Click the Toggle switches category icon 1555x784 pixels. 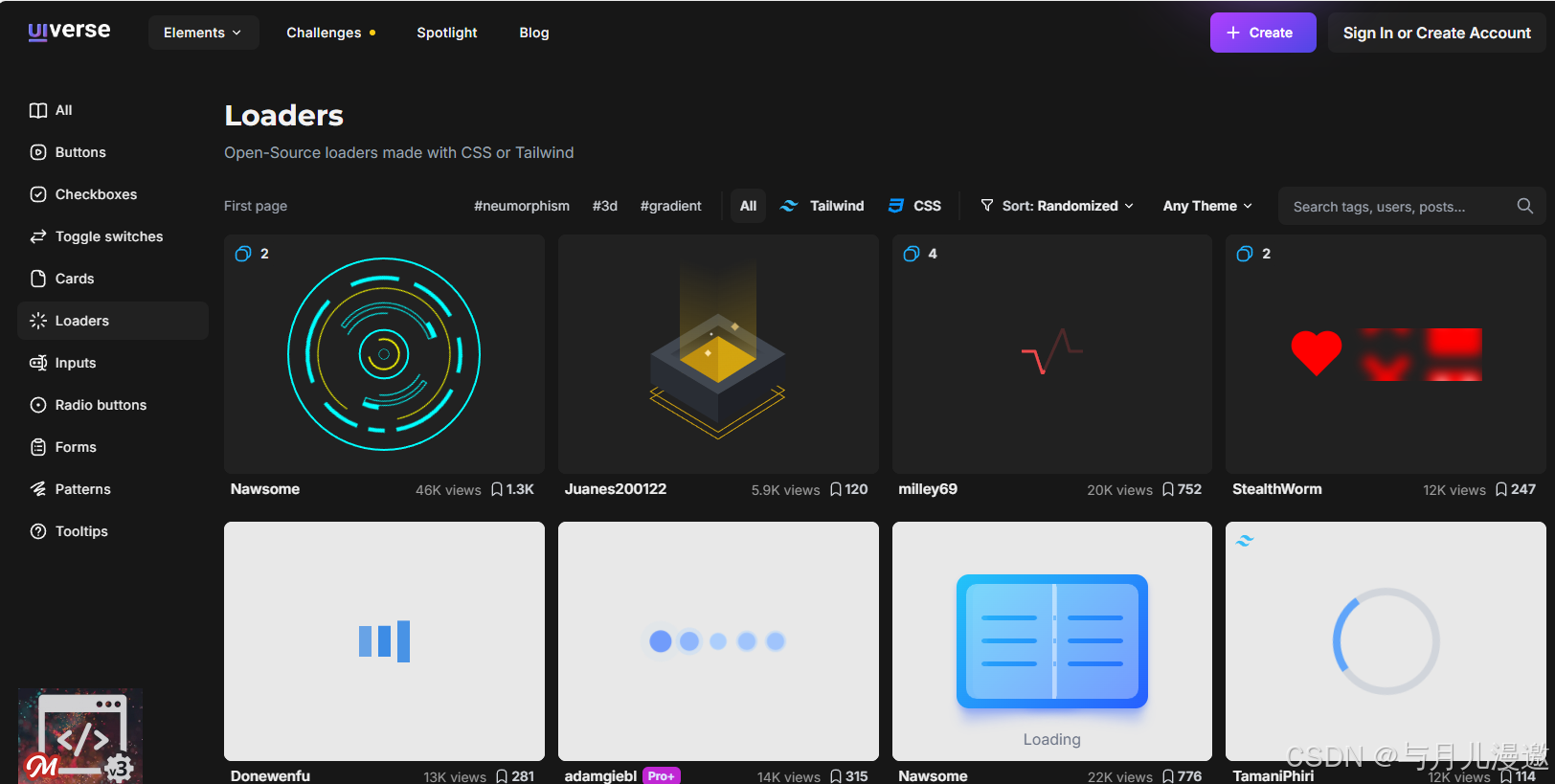click(38, 236)
